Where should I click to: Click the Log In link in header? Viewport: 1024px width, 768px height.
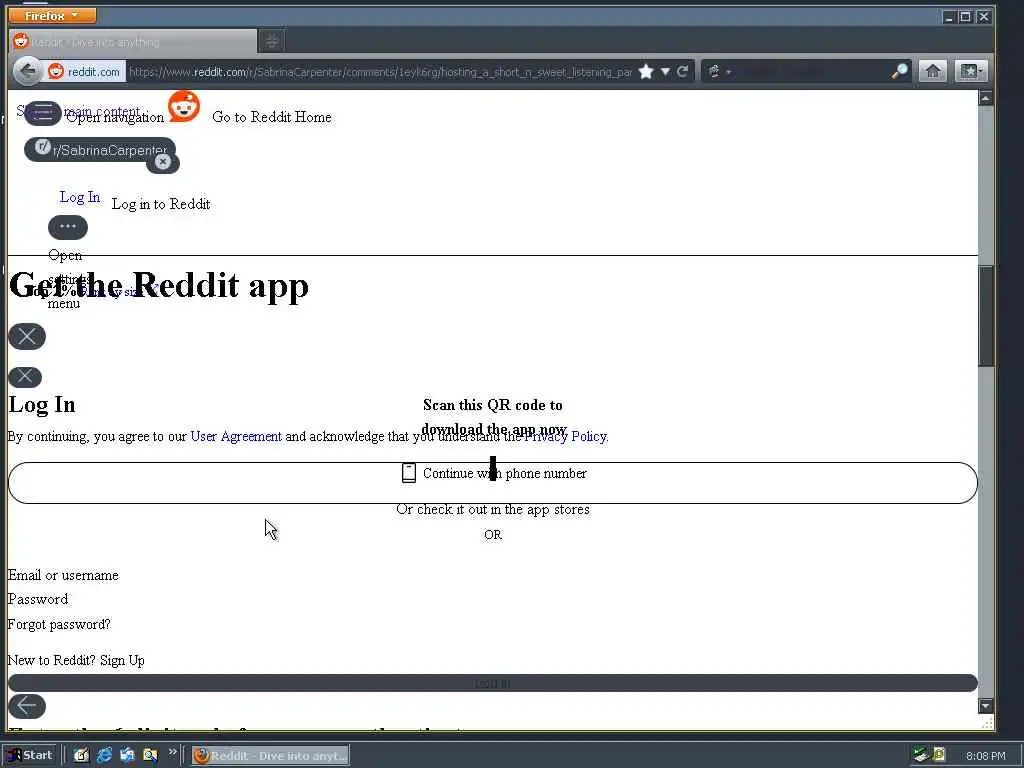tap(80, 197)
